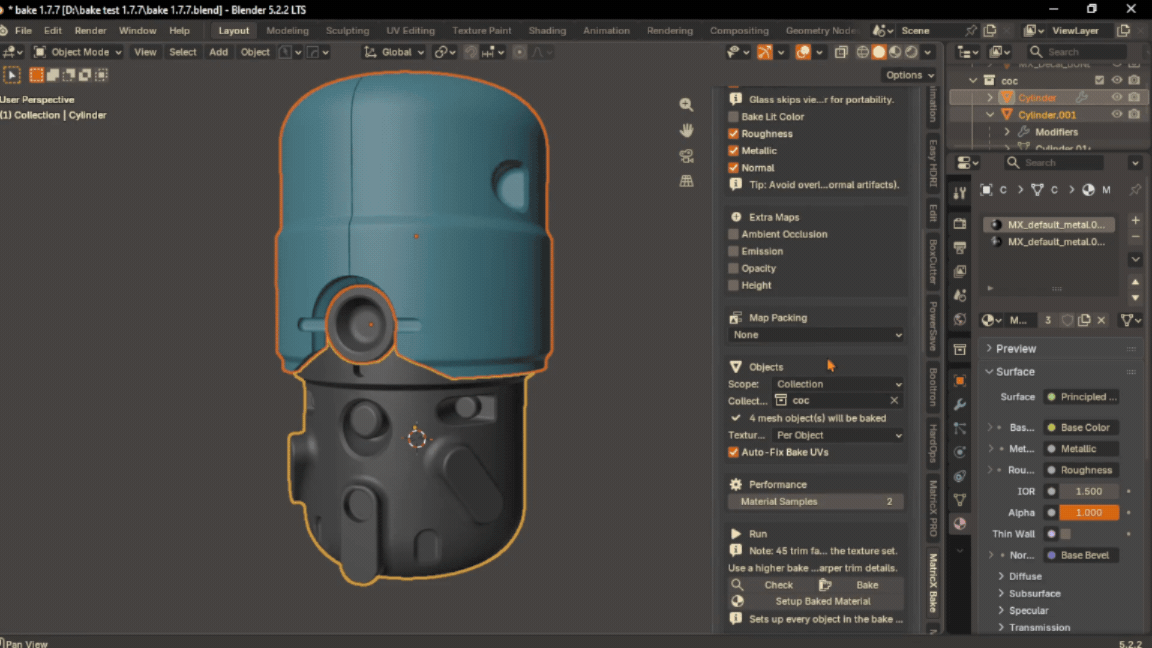The image size is (1152, 648).
Task: Open the Render menu
Action: (x=90, y=31)
